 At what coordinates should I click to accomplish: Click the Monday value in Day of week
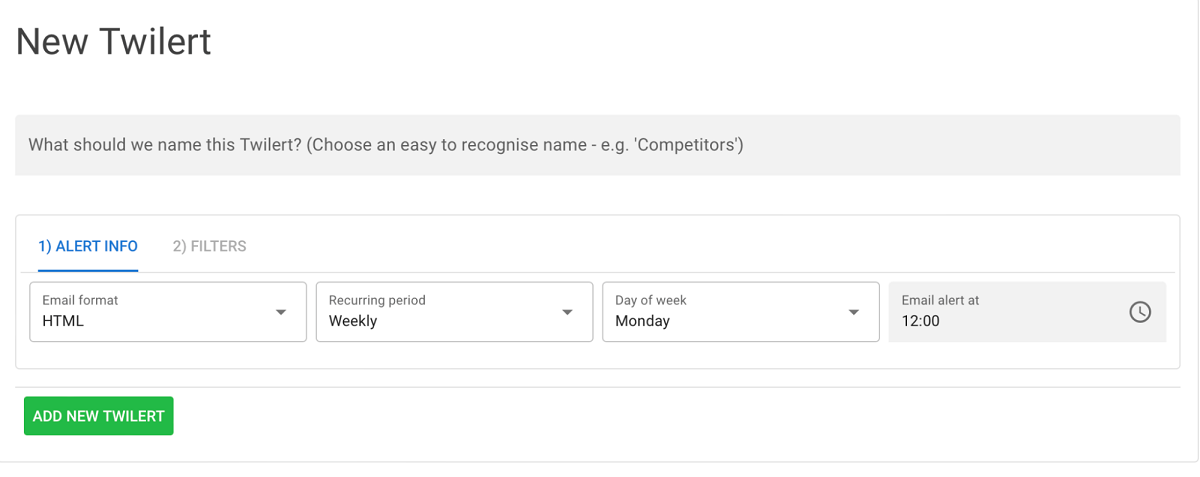[x=642, y=322]
